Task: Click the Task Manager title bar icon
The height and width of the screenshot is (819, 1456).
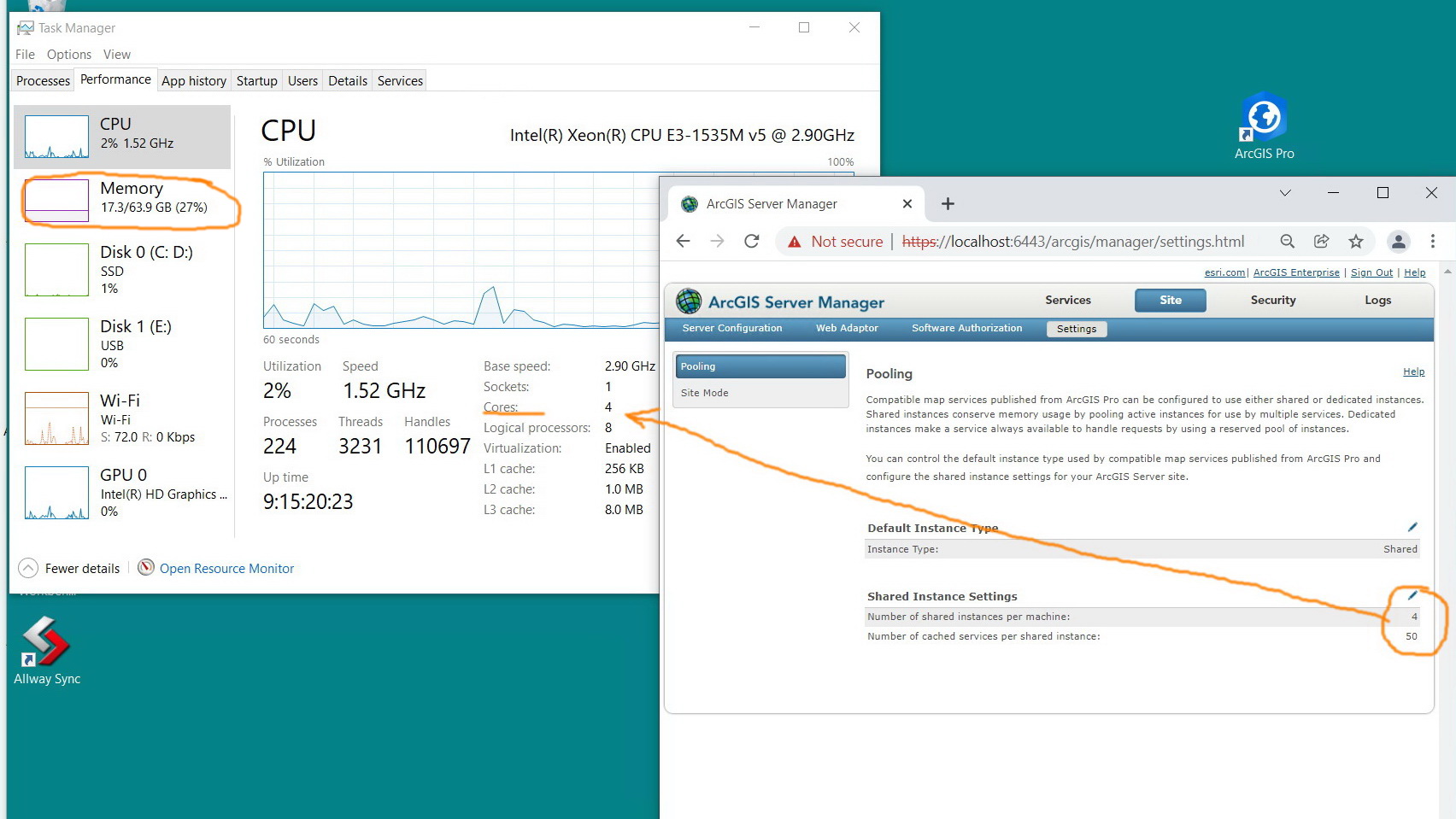Action: click(x=26, y=28)
